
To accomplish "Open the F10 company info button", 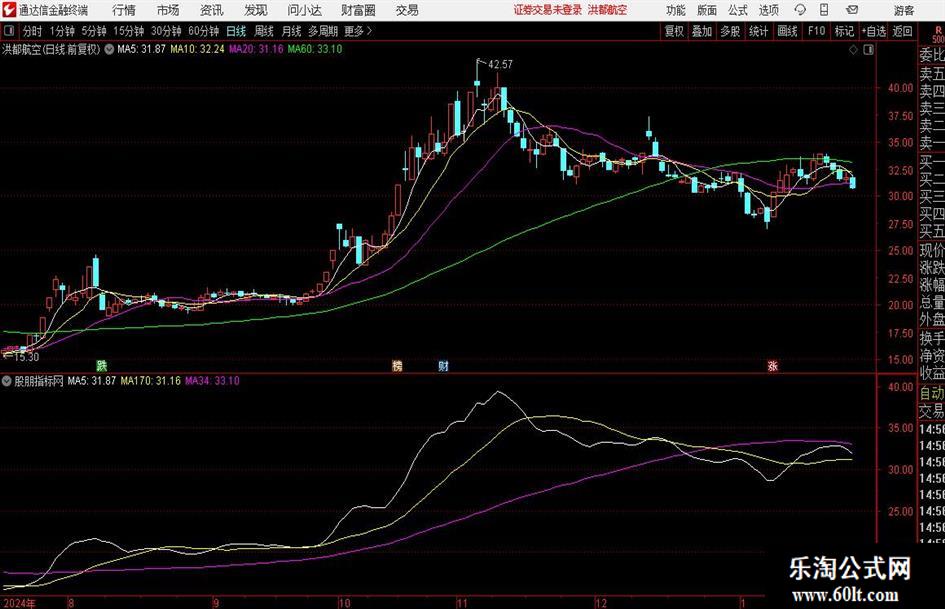I will tap(816, 31).
